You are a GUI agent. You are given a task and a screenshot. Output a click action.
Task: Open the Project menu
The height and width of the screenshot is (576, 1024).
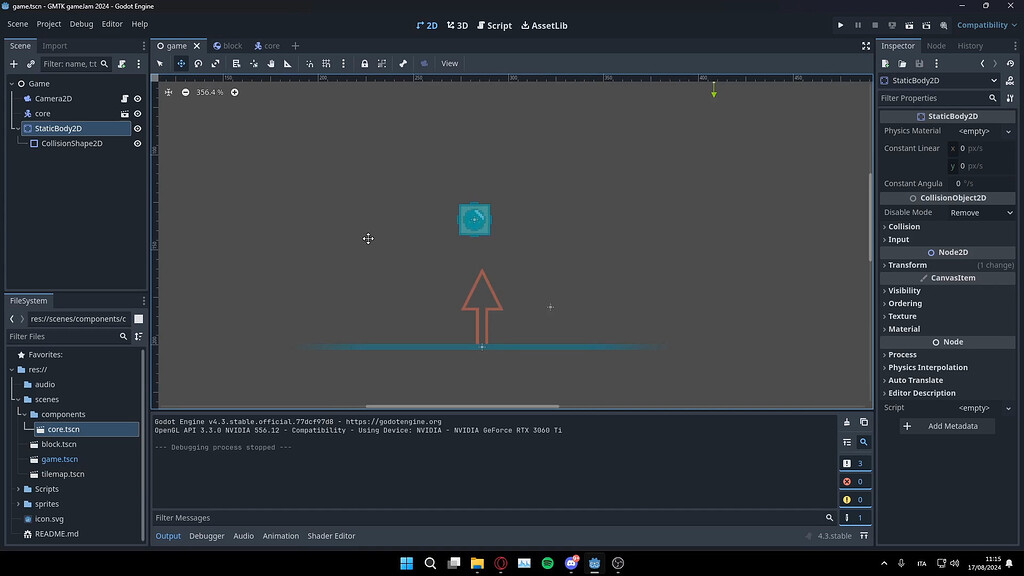click(49, 24)
